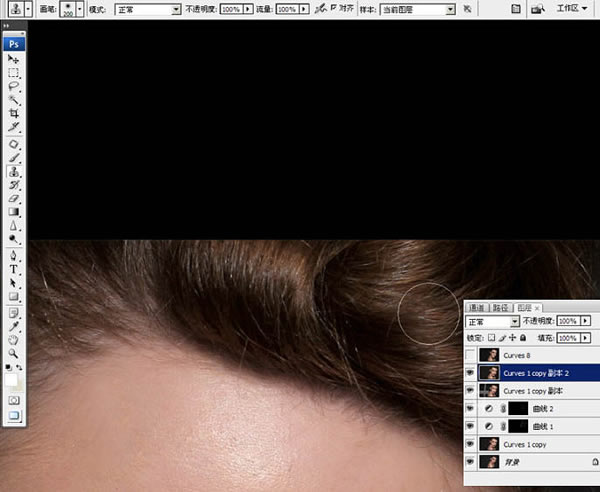Select the Rectangular Marquee tool

(x=13, y=73)
